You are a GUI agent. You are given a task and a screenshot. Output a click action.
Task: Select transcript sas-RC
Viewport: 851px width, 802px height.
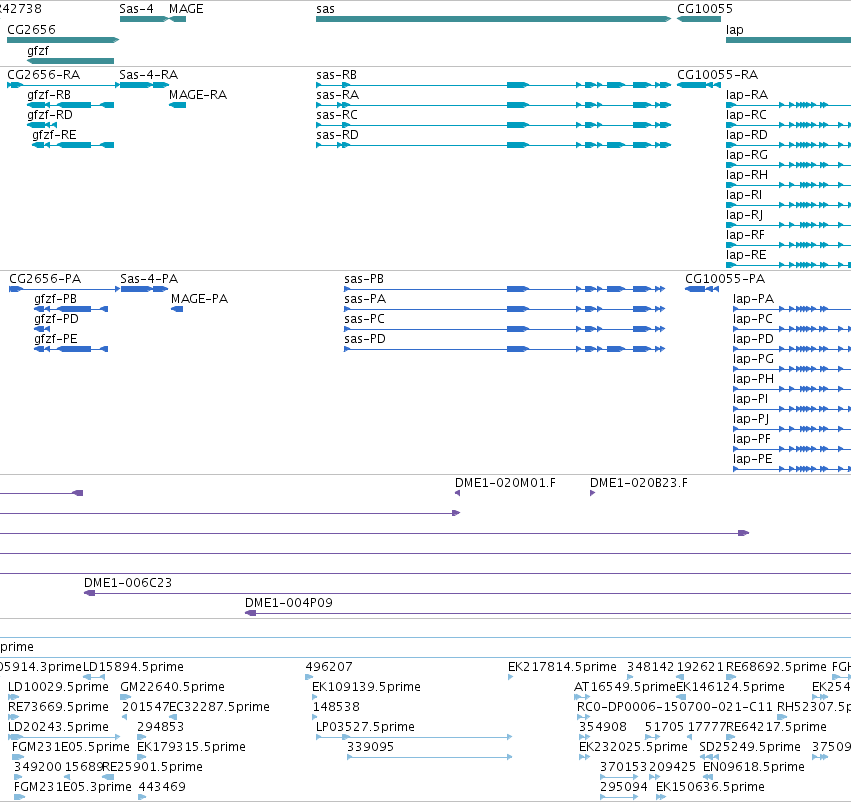(x=493, y=125)
